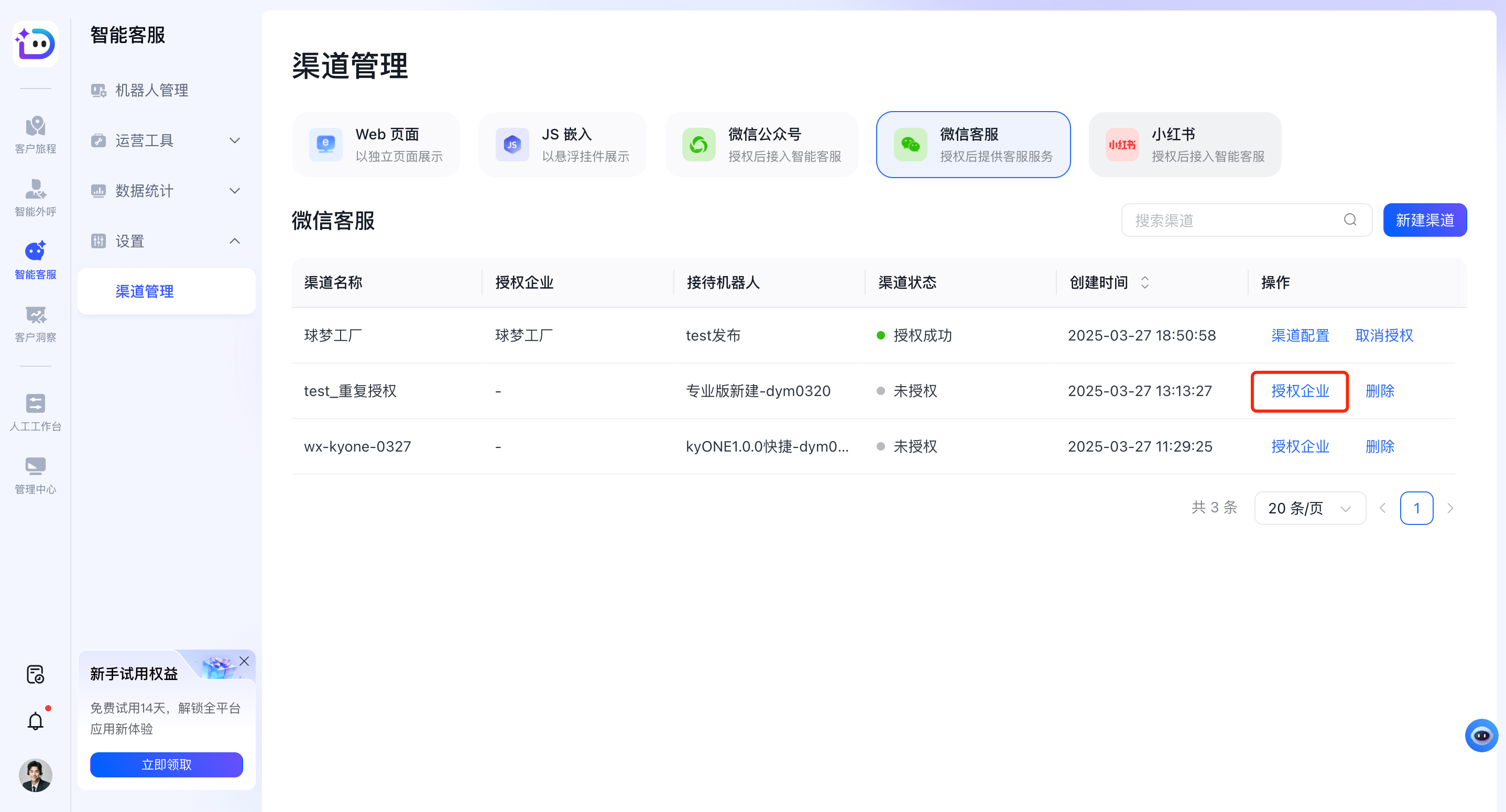Click 取消授权 for 球梦工厂

point(1383,335)
